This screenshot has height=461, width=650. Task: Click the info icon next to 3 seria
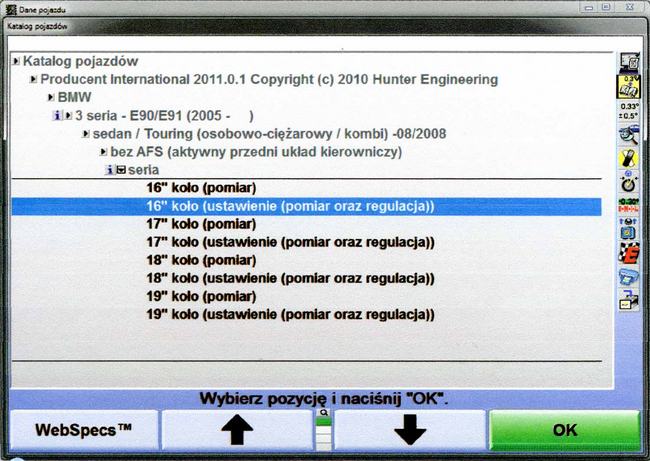pyautogui.click(x=56, y=116)
